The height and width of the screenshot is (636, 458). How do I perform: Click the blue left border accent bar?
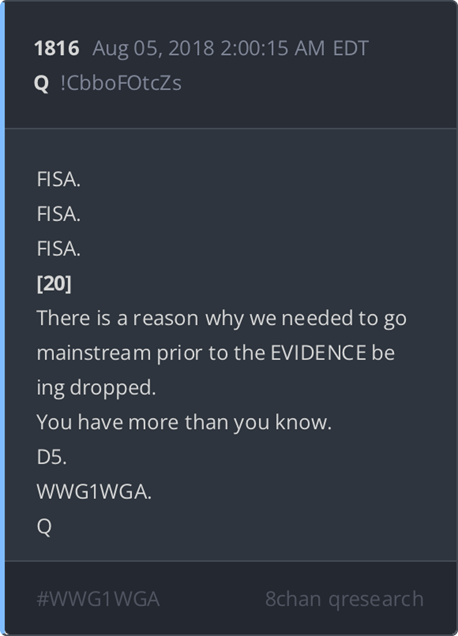pyautogui.click(x=2, y=318)
